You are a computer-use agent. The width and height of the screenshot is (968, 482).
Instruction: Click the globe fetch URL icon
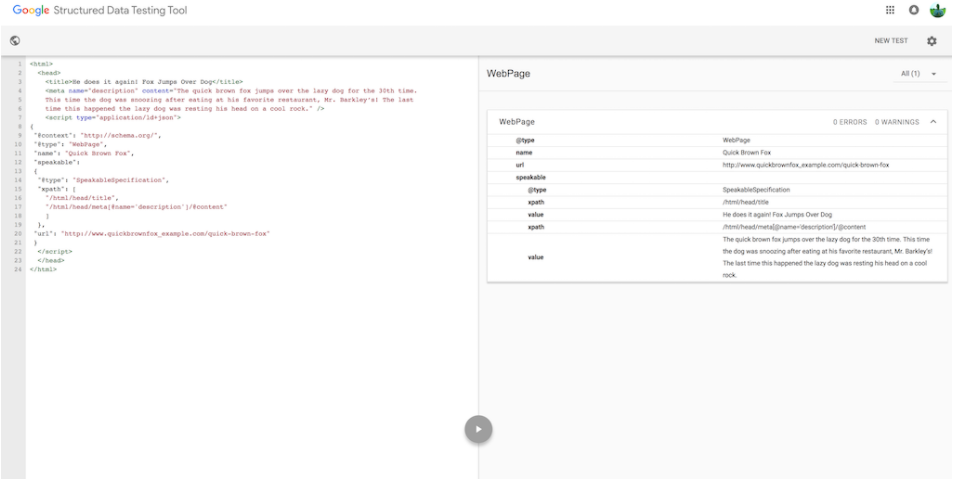pos(15,41)
